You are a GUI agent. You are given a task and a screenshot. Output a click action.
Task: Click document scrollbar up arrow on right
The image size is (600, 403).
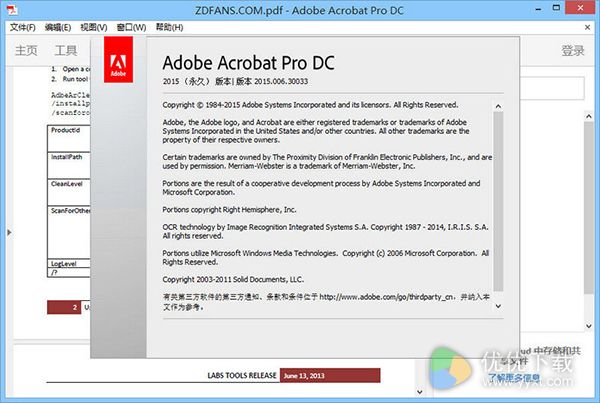pyautogui.click(x=589, y=116)
